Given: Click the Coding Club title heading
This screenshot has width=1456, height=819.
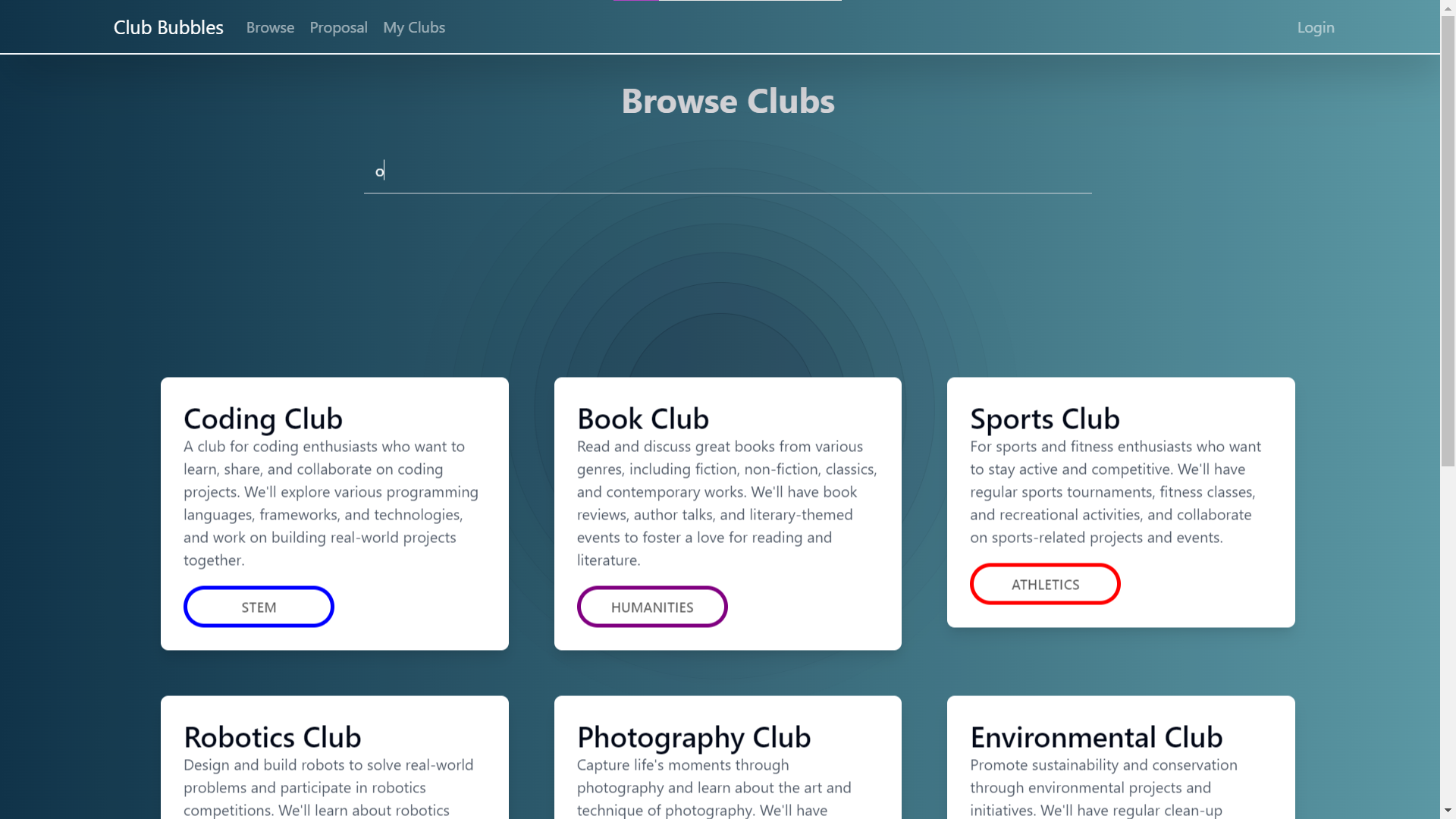Looking at the screenshot, I should [x=262, y=418].
